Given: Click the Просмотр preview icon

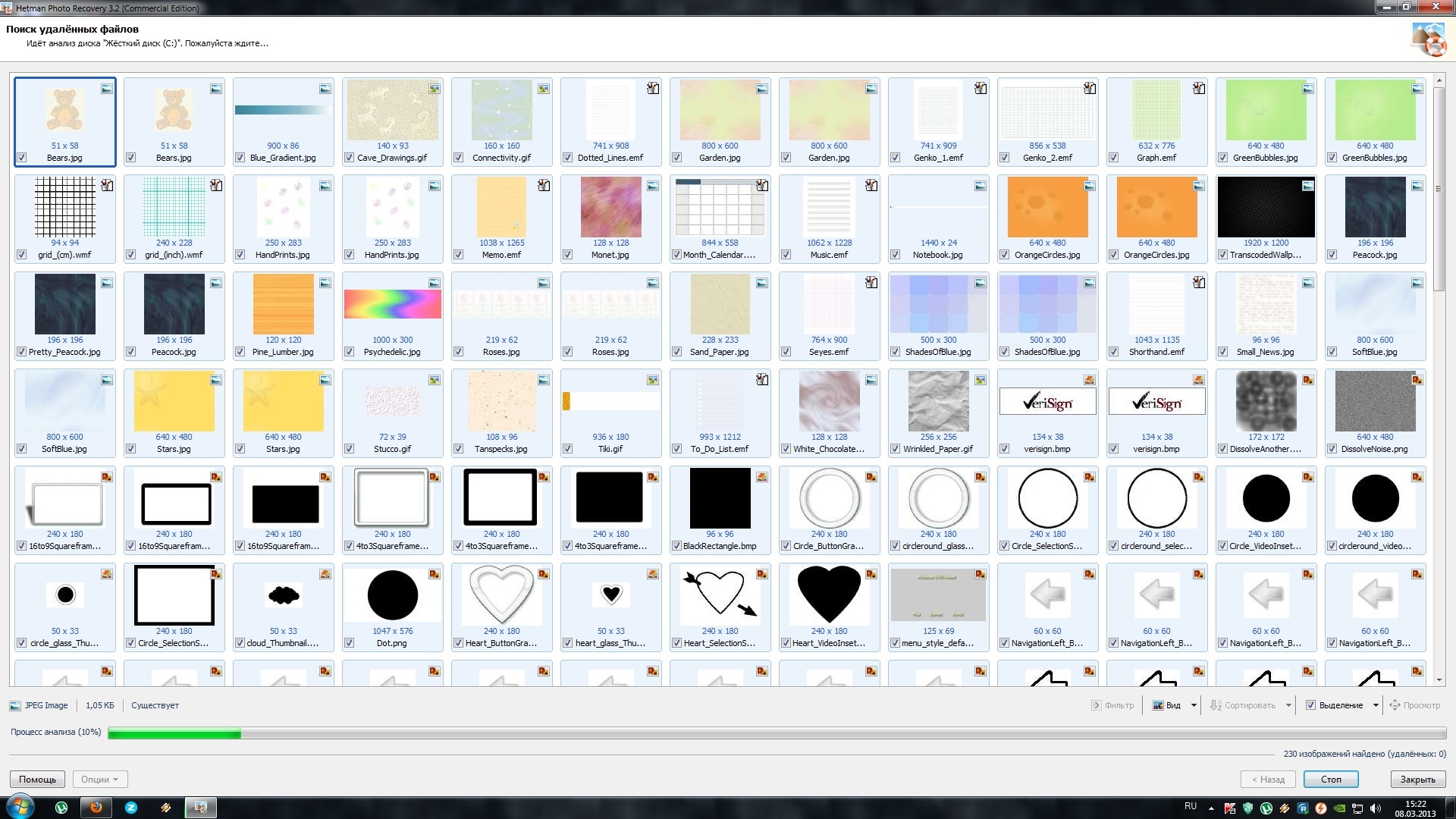Looking at the screenshot, I should 1395,705.
